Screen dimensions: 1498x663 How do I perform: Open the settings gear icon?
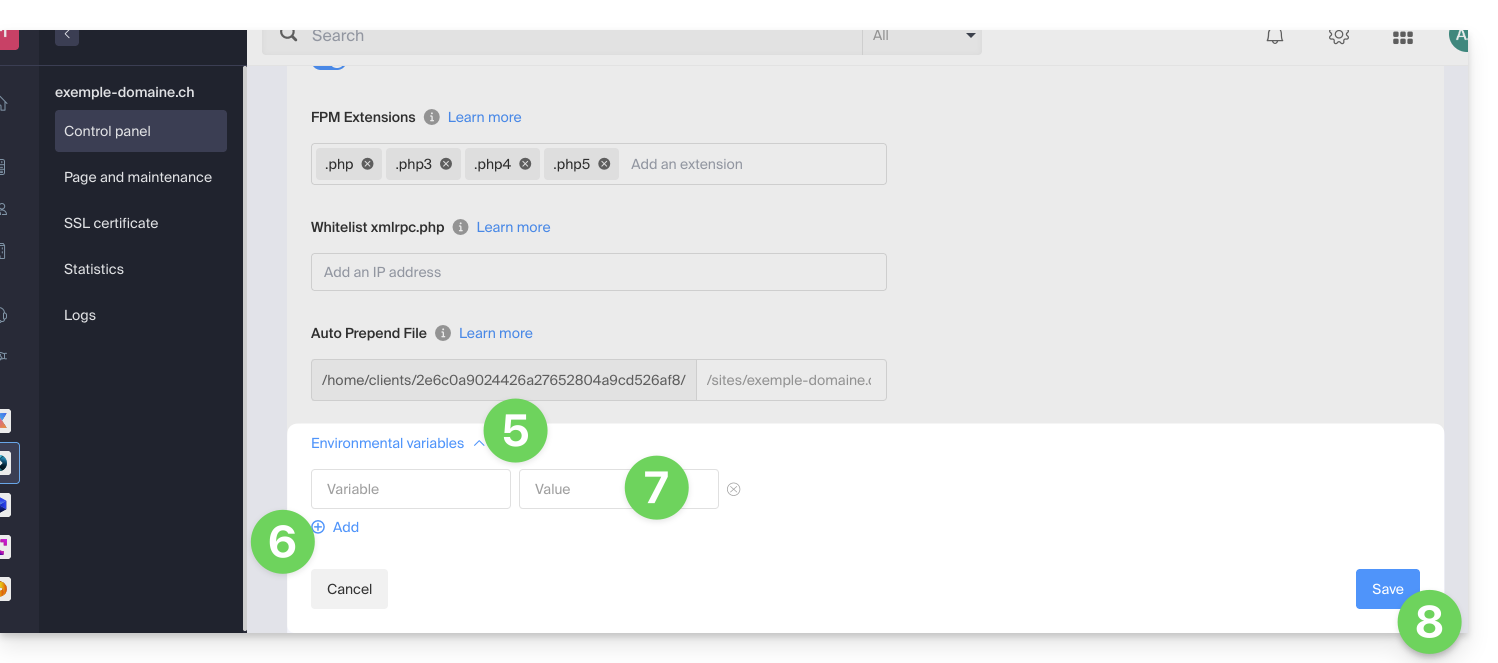(x=1338, y=36)
